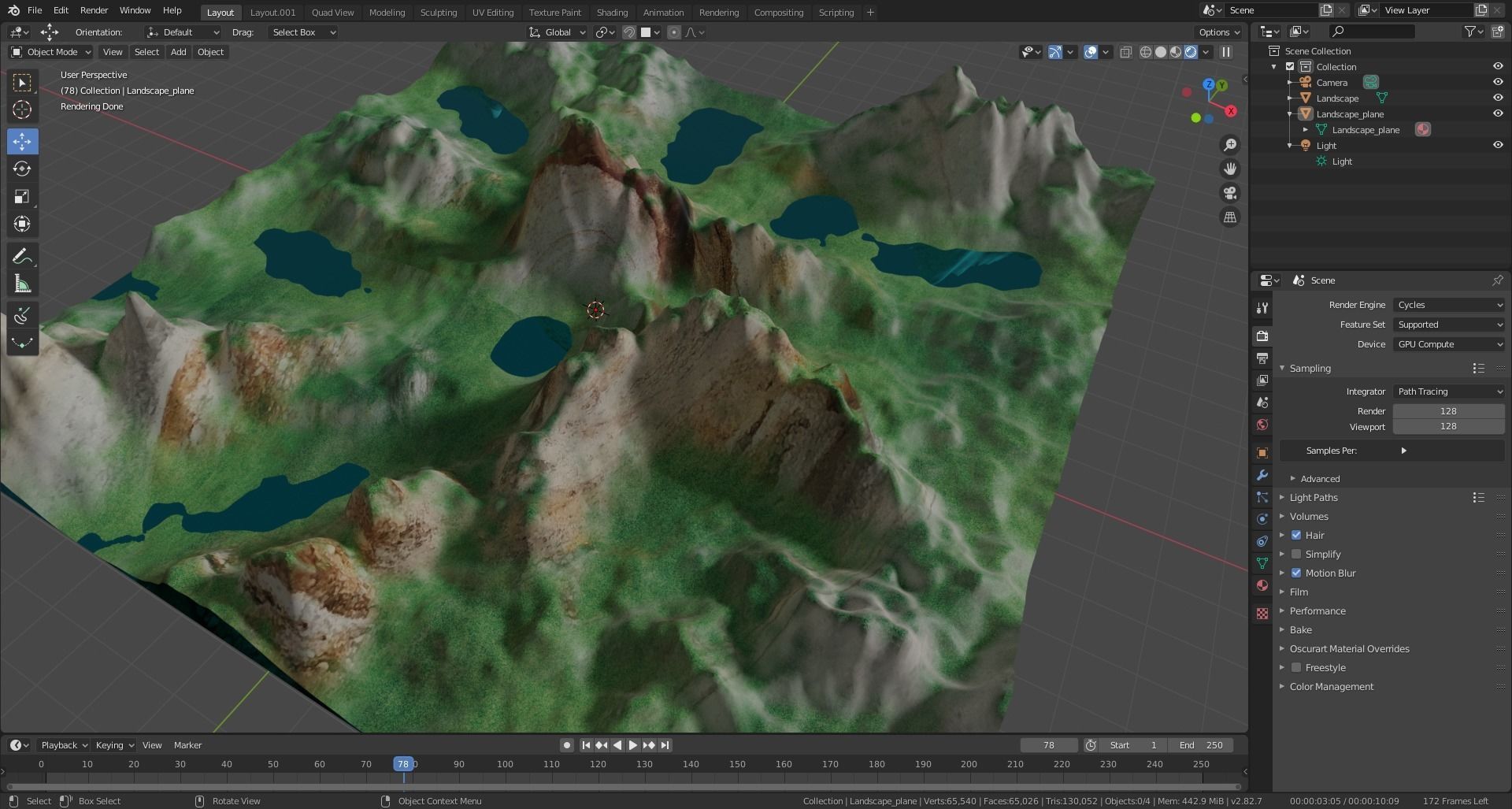Screen dimensions: 1512x809
Task: Click the End frame 250 field
Action: (x=1201, y=745)
